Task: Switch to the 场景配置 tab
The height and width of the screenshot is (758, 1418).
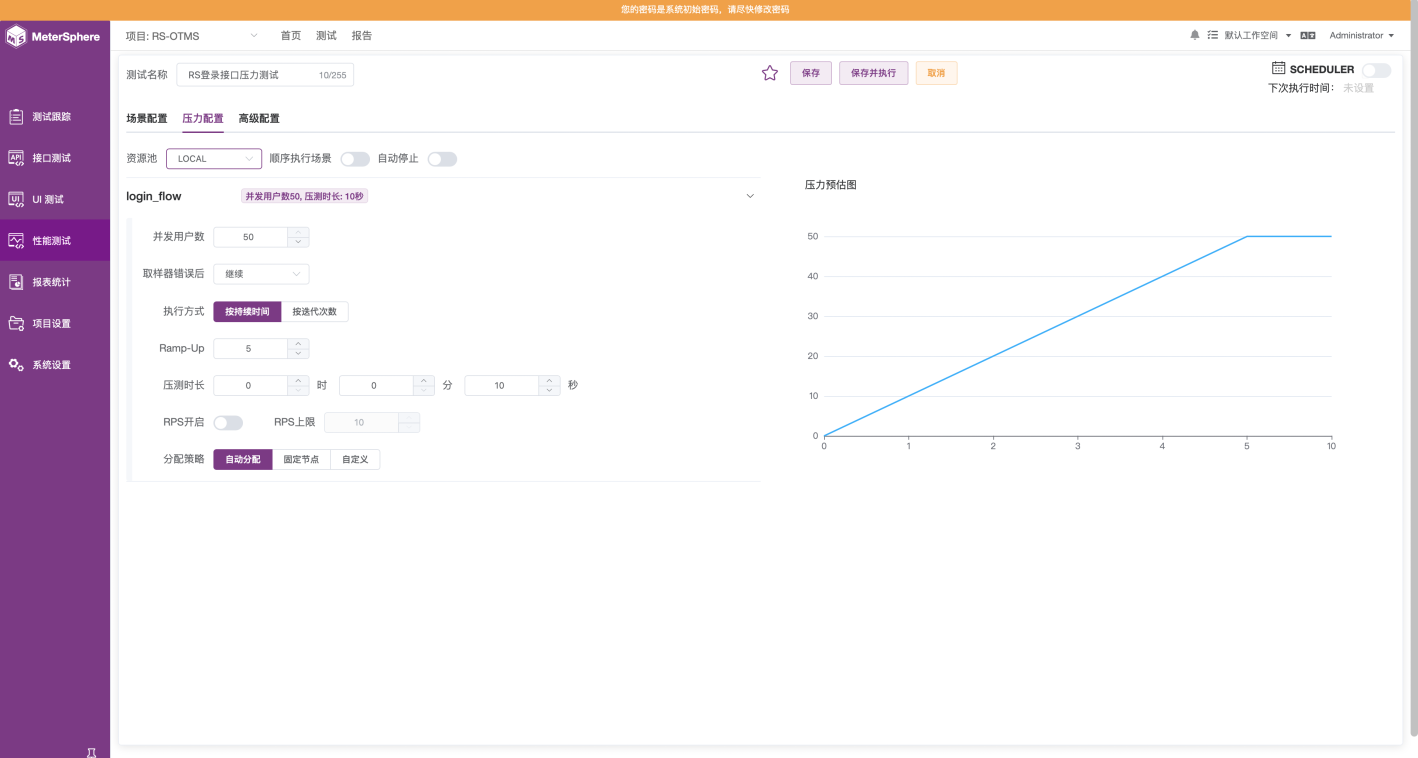Action: 147,118
